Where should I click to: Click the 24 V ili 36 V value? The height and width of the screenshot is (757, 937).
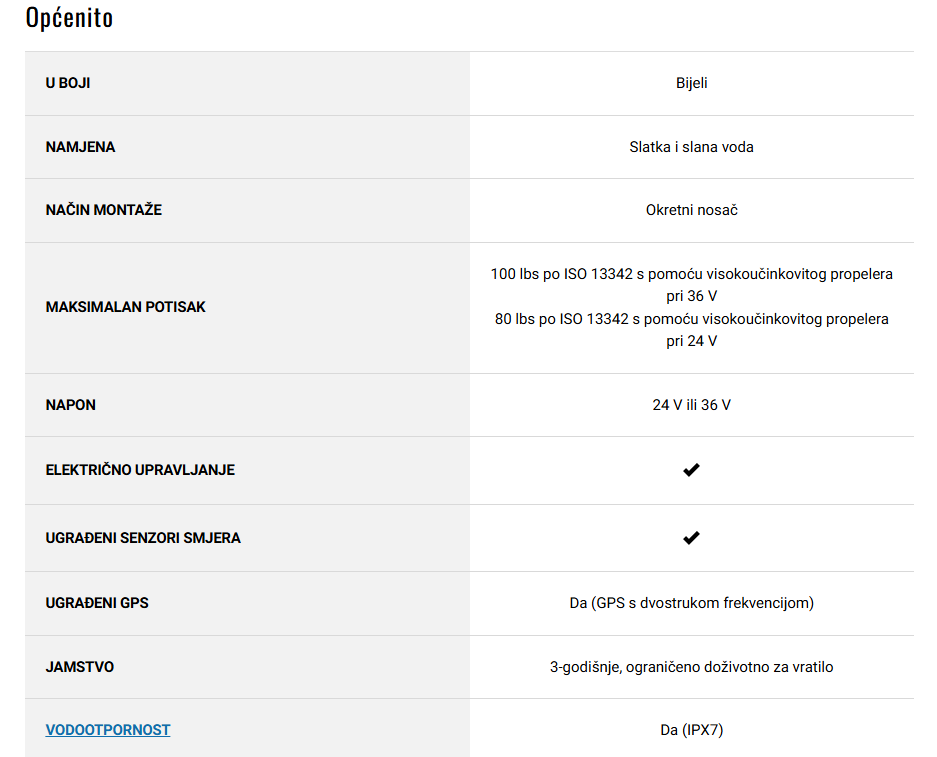point(691,405)
